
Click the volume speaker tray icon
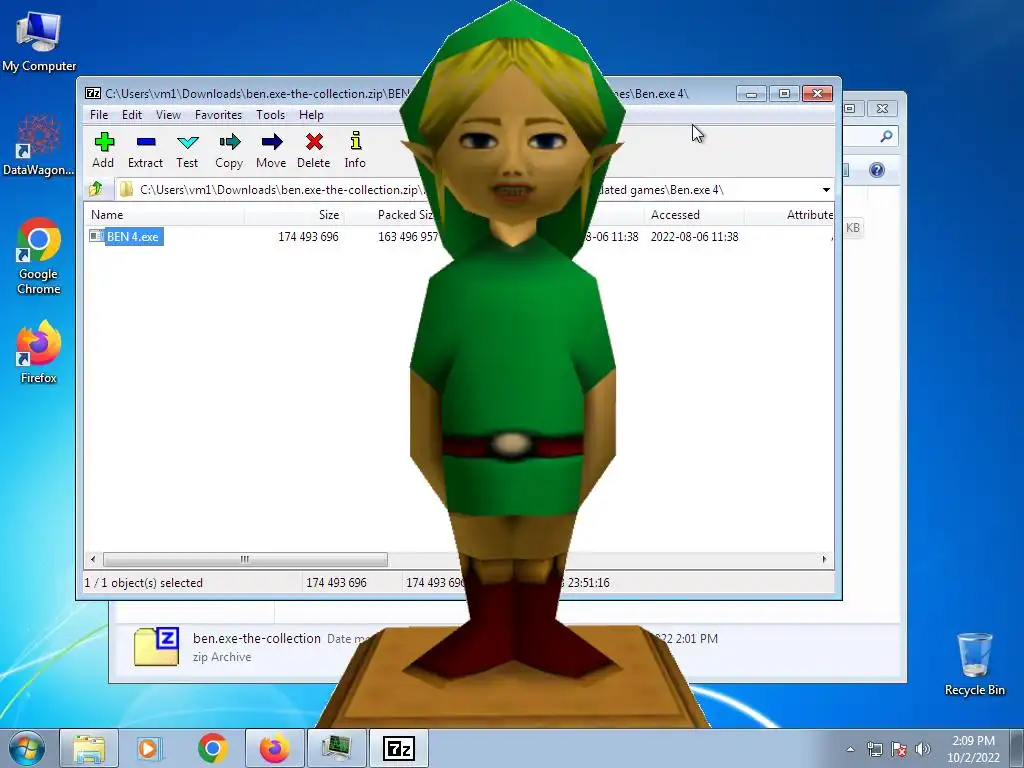coord(923,749)
